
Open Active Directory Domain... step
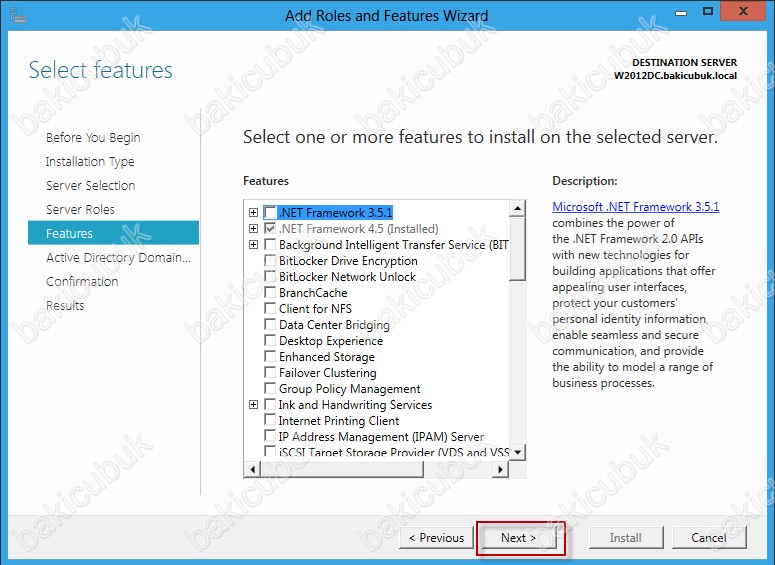[x=118, y=258]
